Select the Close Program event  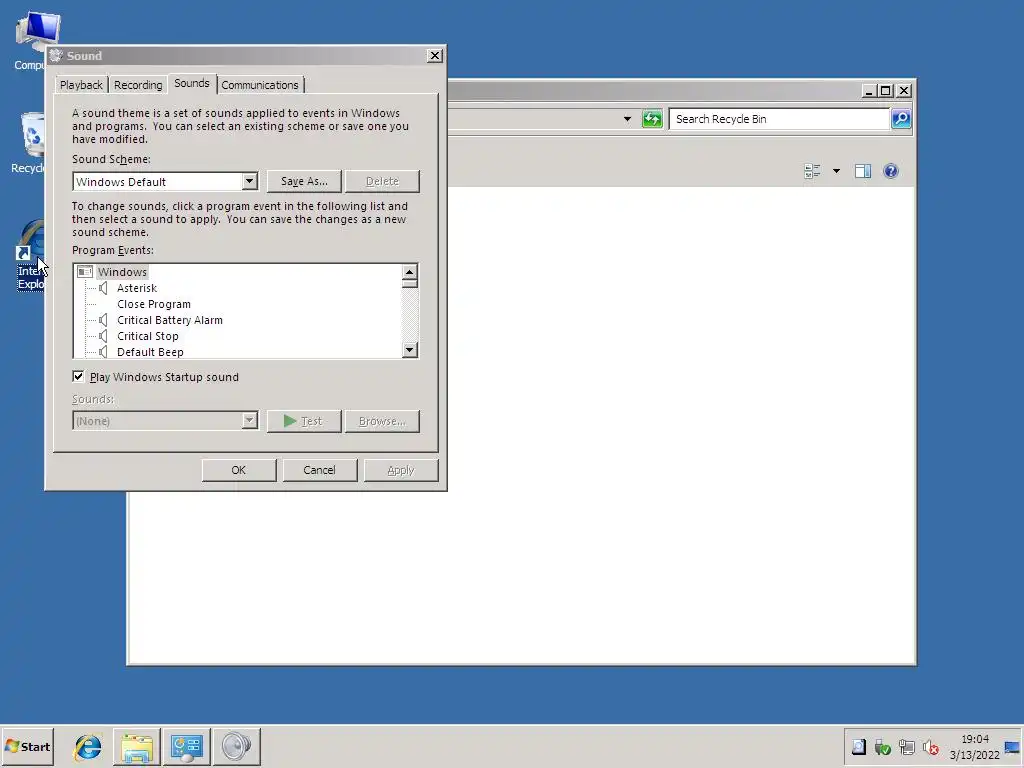154,304
